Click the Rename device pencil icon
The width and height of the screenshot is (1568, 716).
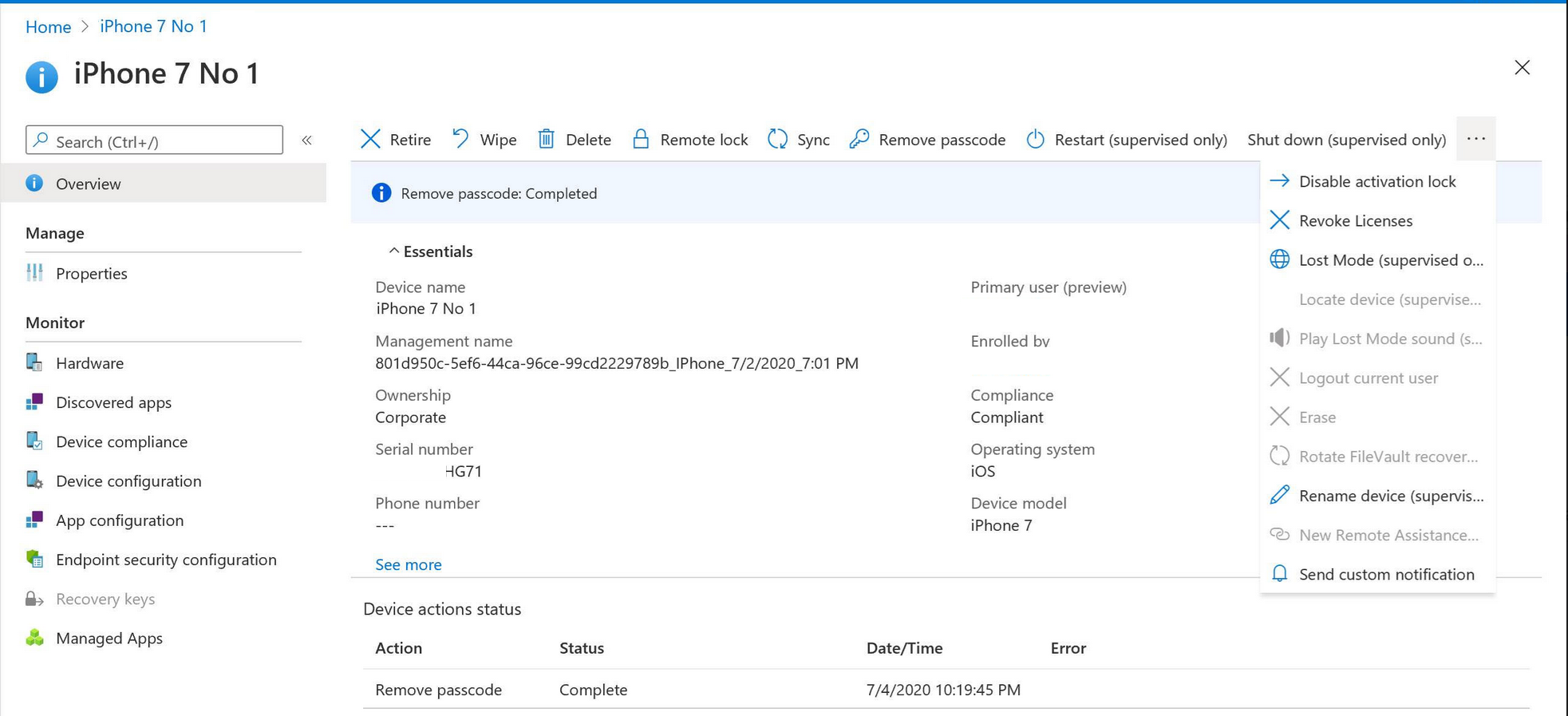point(1280,495)
